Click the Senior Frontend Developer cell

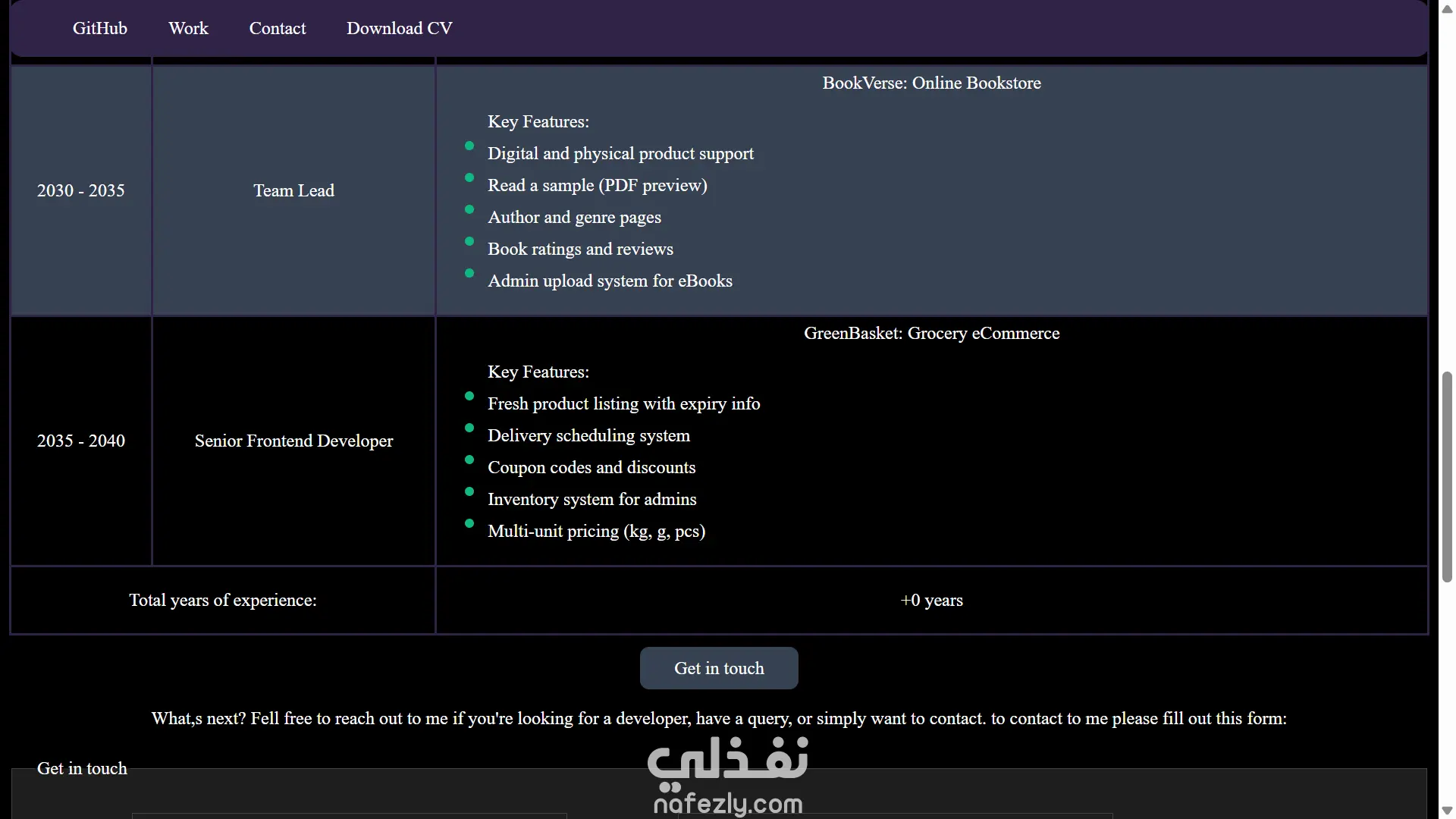[x=293, y=441]
